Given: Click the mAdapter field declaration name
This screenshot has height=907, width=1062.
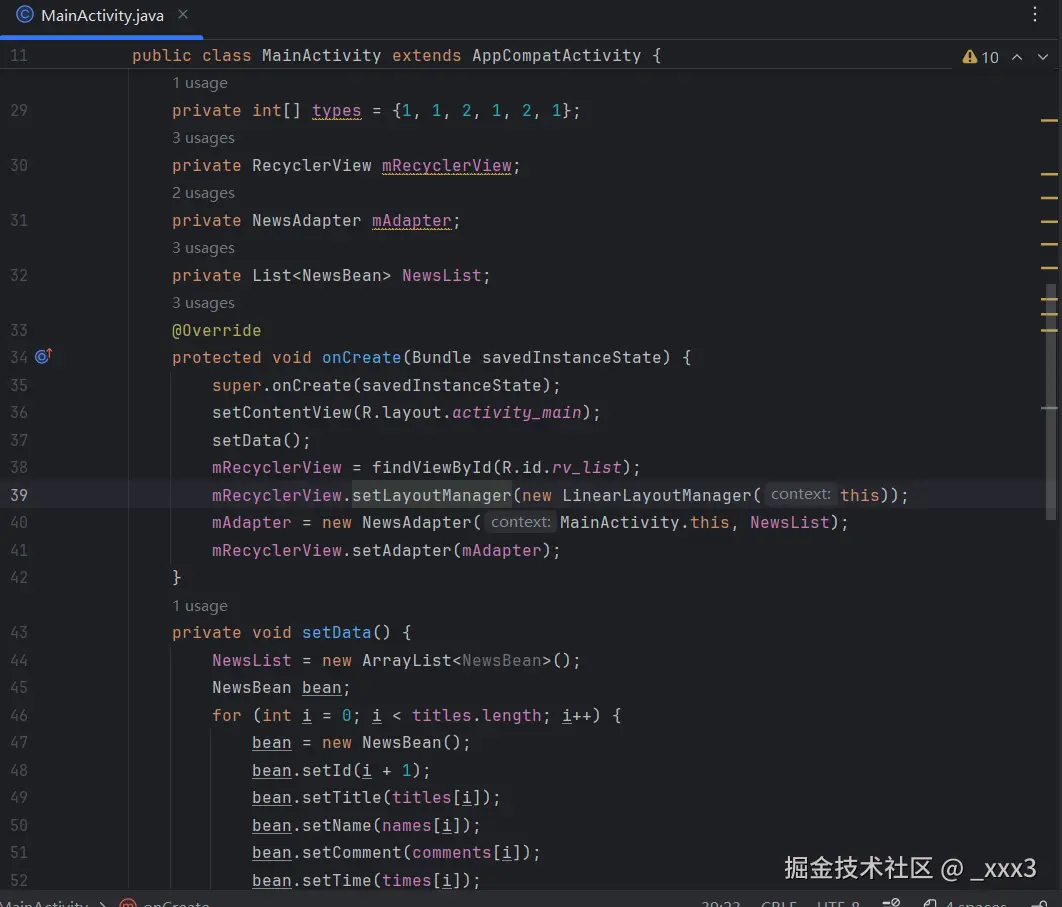Looking at the screenshot, I should pos(412,220).
